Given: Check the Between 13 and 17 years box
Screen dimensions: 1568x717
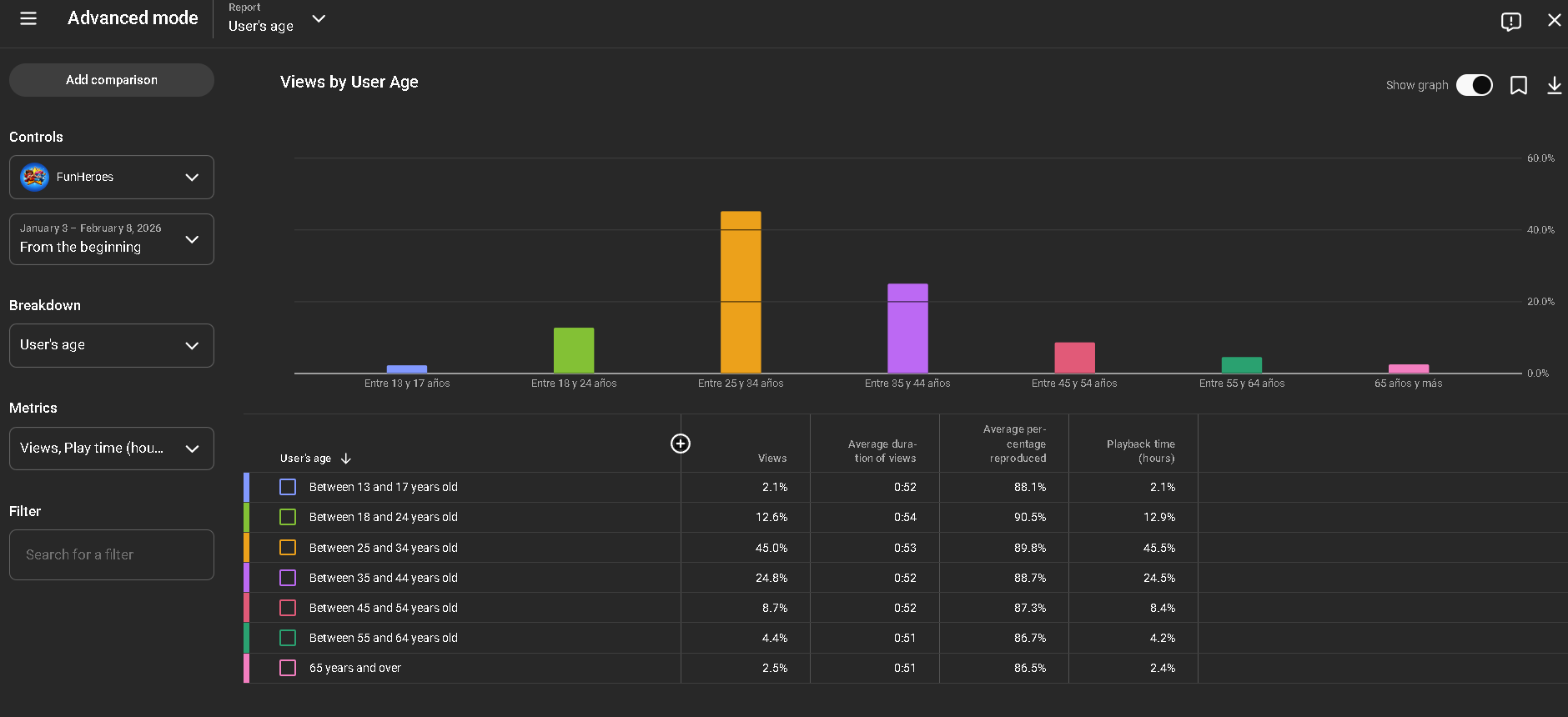Looking at the screenshot, I should point(288,487).
